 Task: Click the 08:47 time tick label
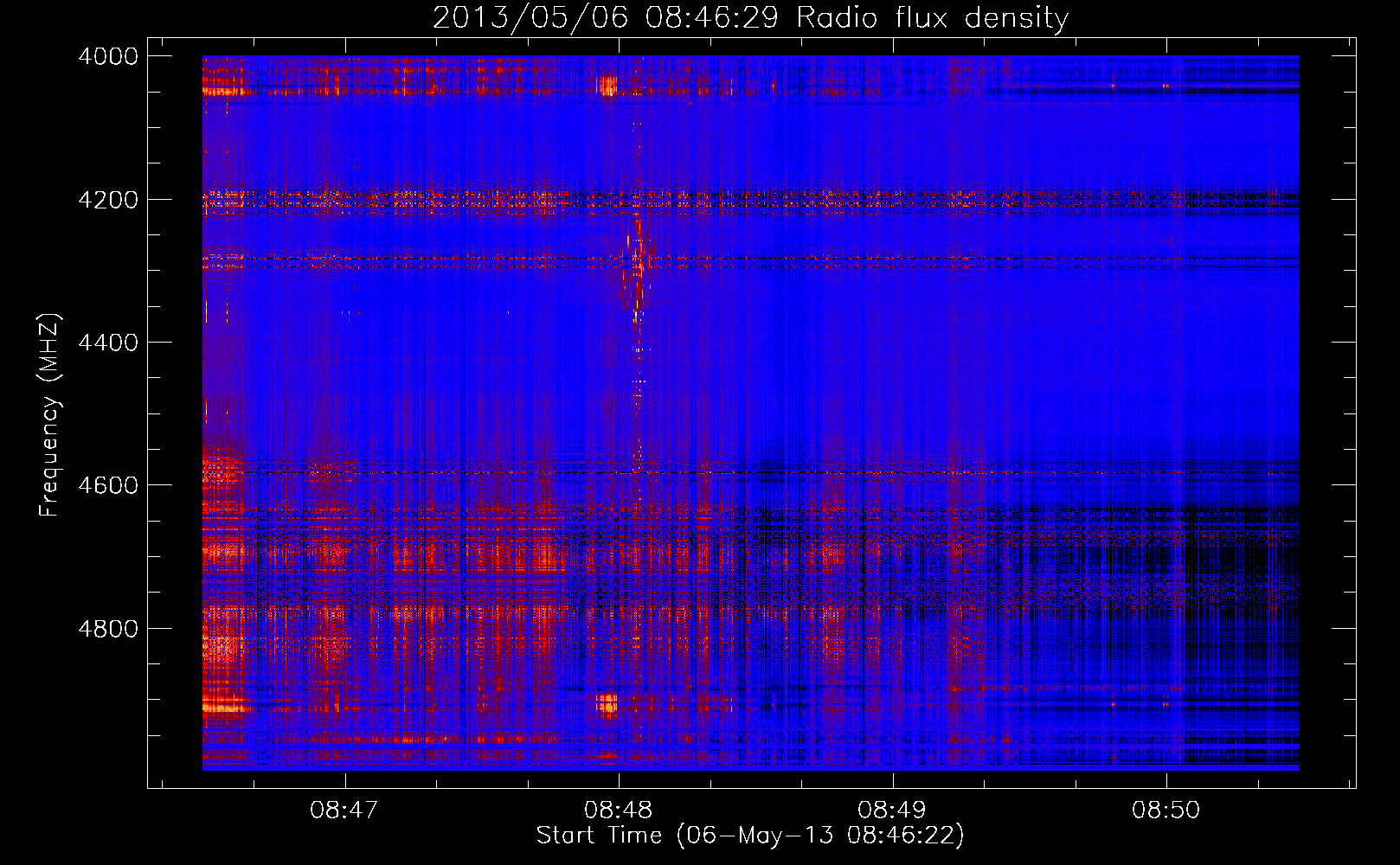point(344,811)
